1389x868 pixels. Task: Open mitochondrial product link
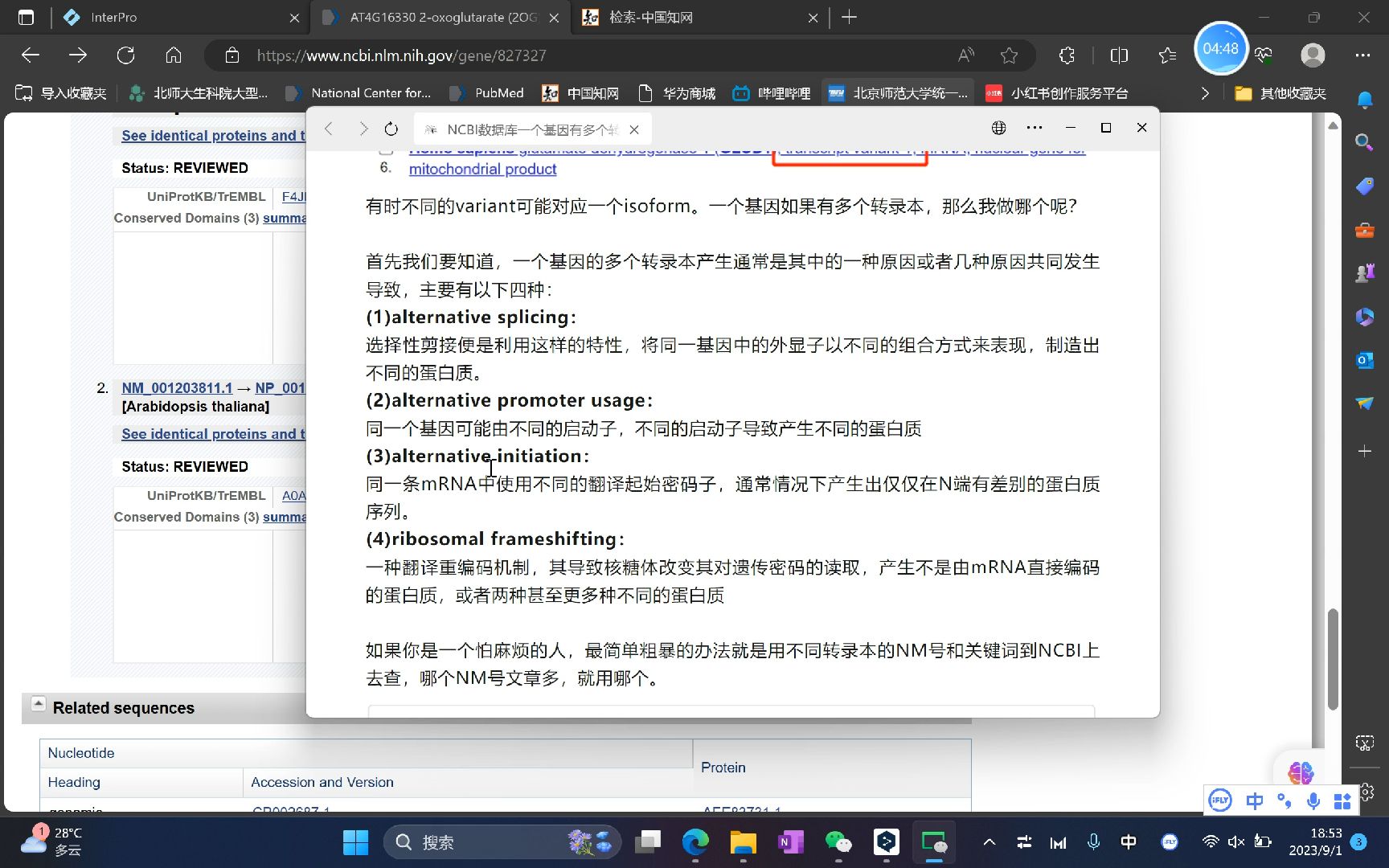482,169
